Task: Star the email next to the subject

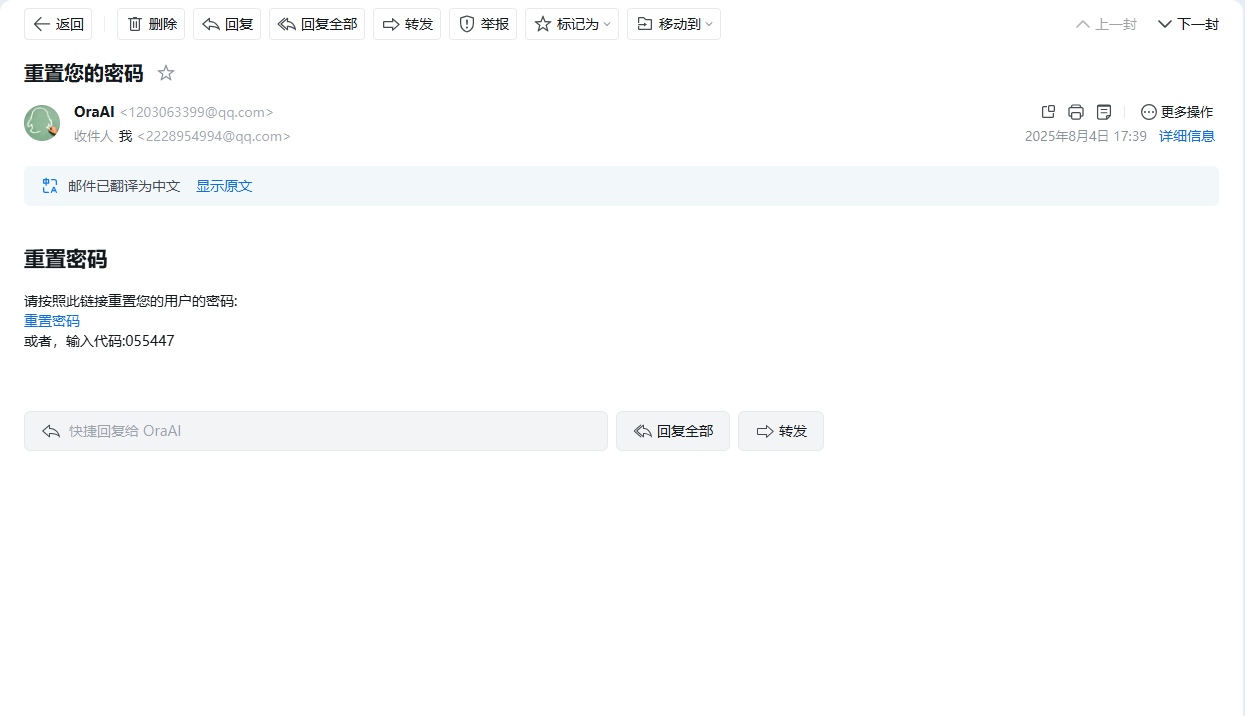Action: (x=166, y=73)
